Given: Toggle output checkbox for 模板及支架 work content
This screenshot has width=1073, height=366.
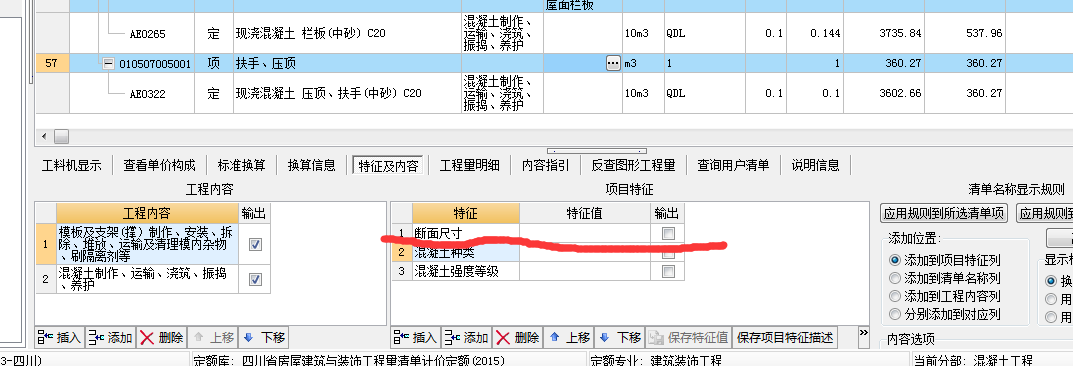Looking at the screenshot, I should click(x=255, y=244).
